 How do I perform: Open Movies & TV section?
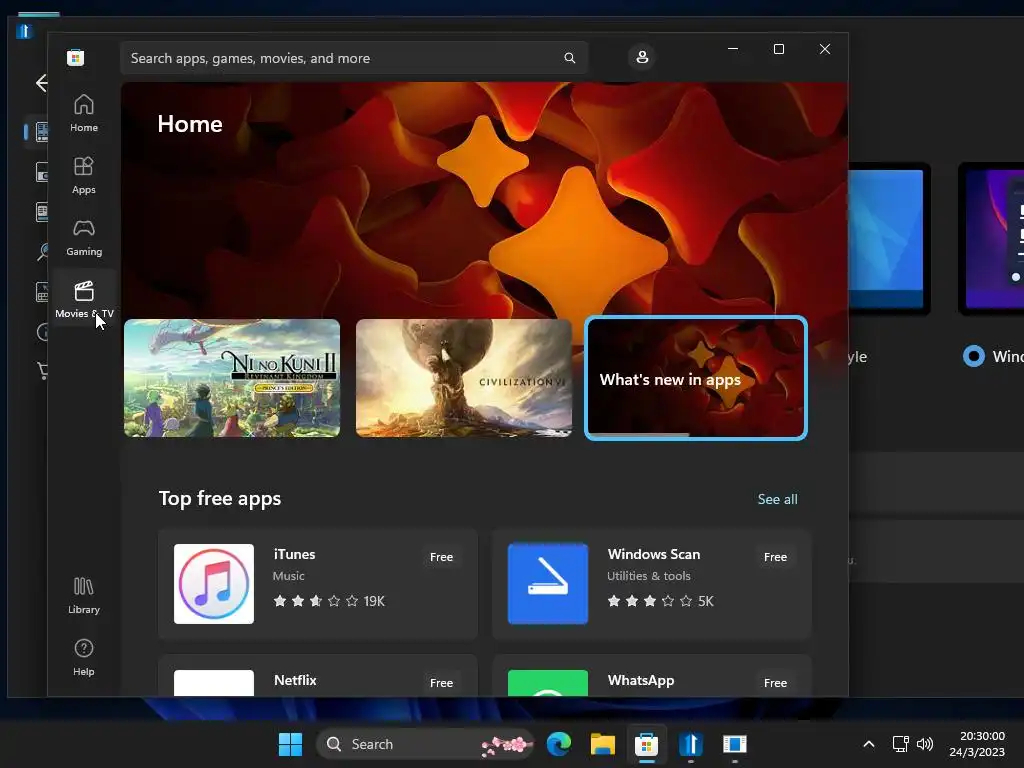(84, 299)
